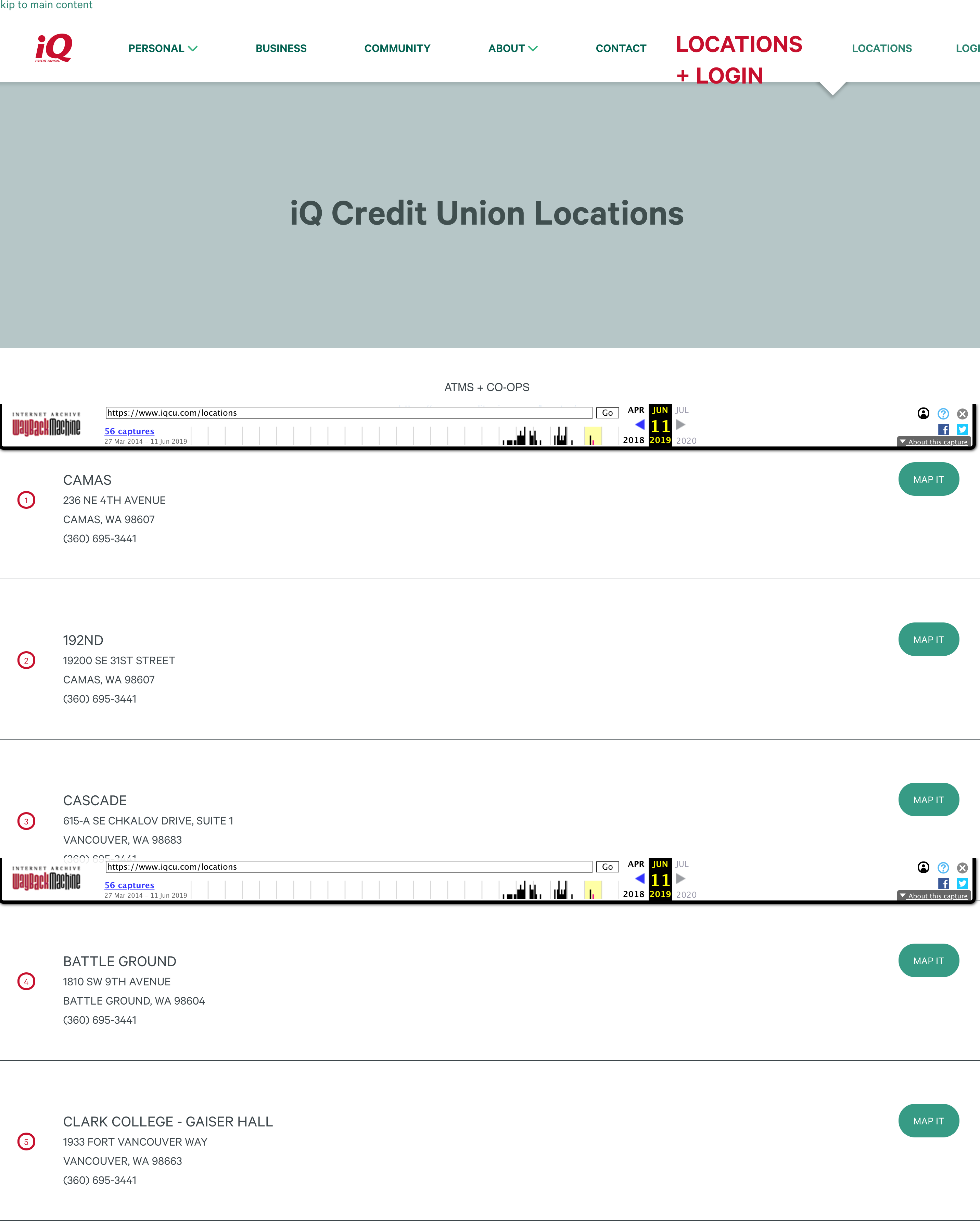The height and width of the screenshot is (1223, 980).
Task: Expand the Personal menu dropdown
Action: pyautogui.click(x=162, y=48)
